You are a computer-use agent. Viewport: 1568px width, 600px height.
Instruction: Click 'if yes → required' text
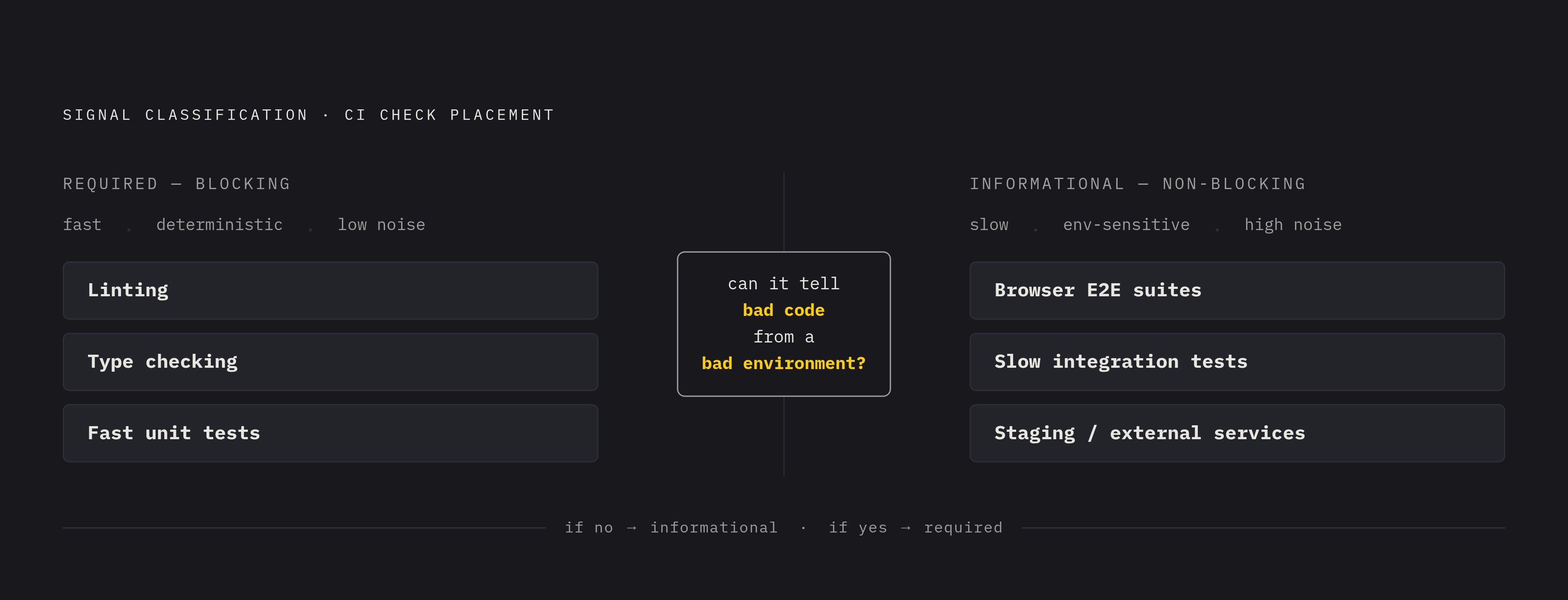pyautogui.click(x=916, y=528)
